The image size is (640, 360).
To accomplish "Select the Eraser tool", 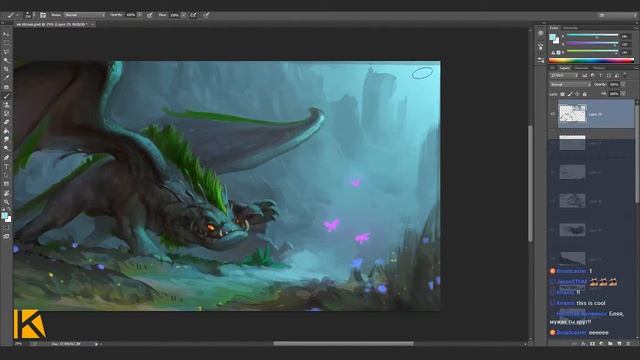I will click(6, 122).
